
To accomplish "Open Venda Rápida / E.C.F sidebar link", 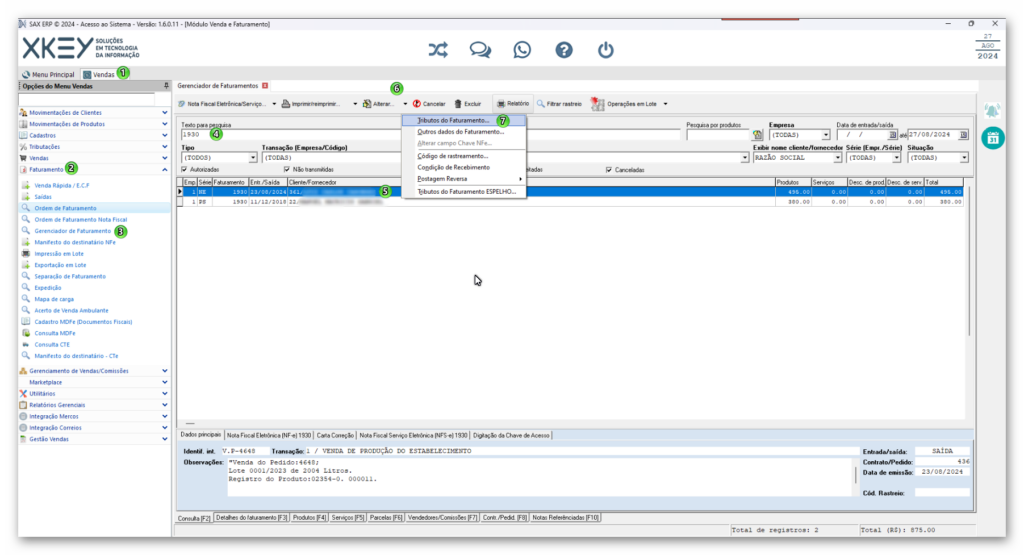I will point(62,185).
